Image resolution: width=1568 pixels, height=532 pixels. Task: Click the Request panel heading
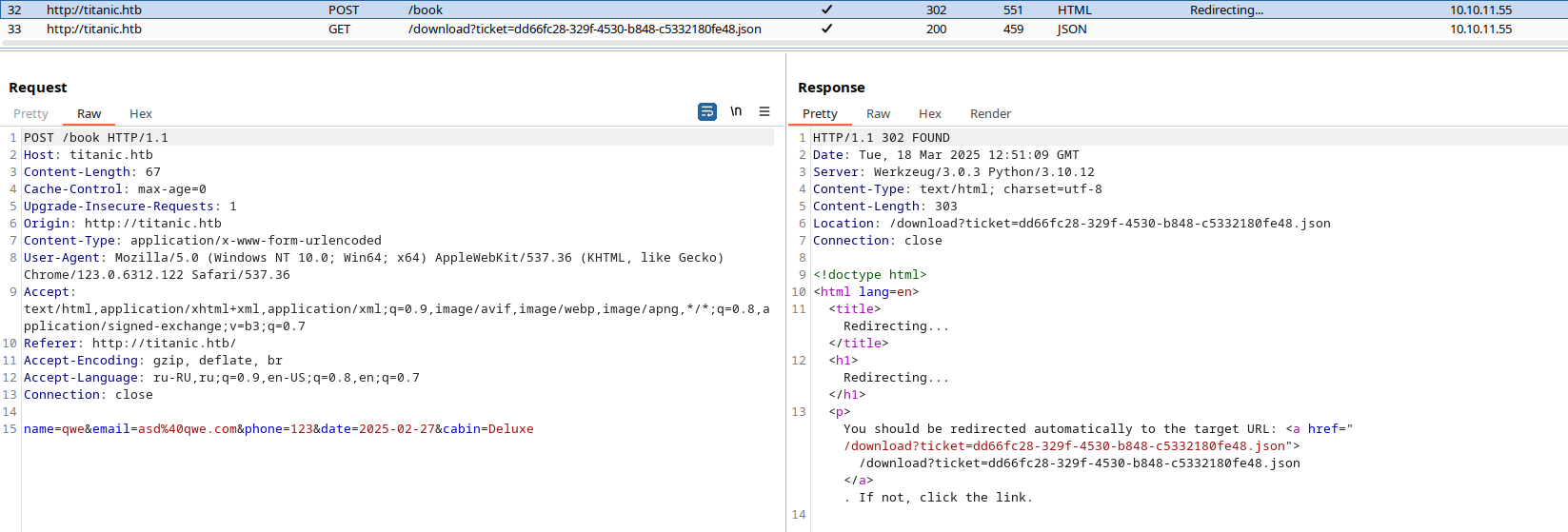pyautogui.click(x=38, y=88)
